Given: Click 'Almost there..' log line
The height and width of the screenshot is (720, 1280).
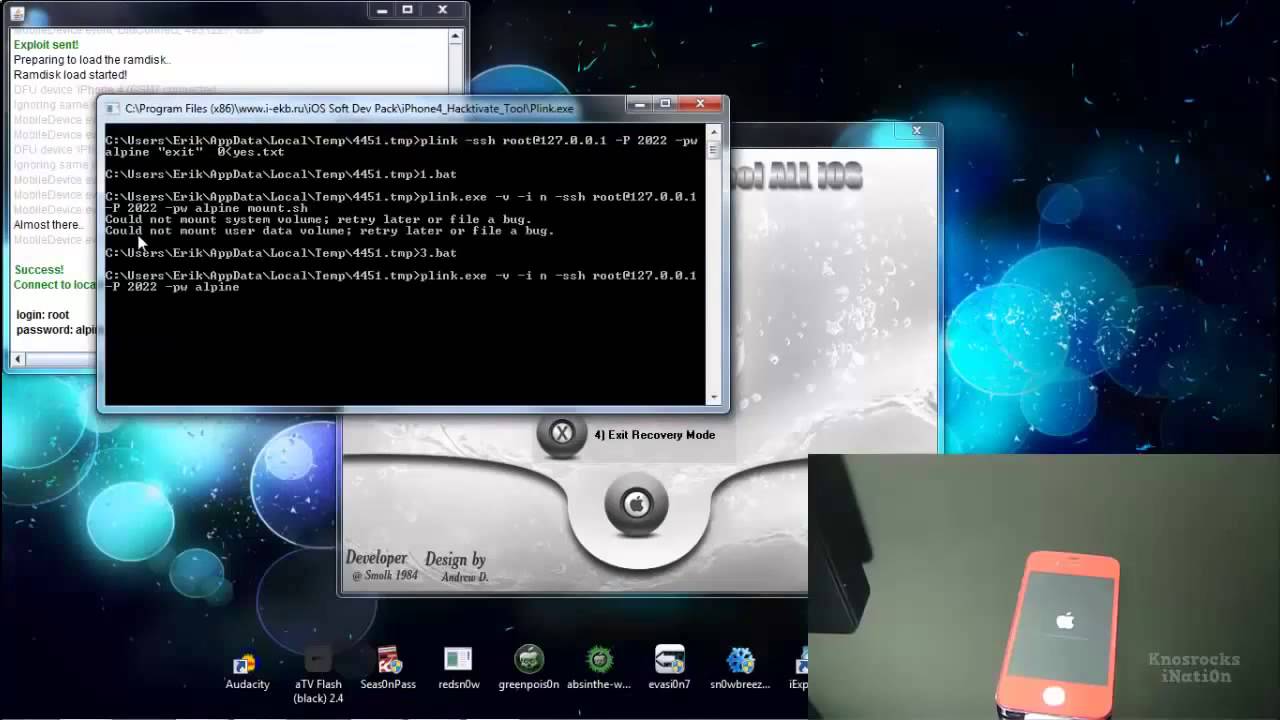Looking at the screenshot, I should click(47, 225).
